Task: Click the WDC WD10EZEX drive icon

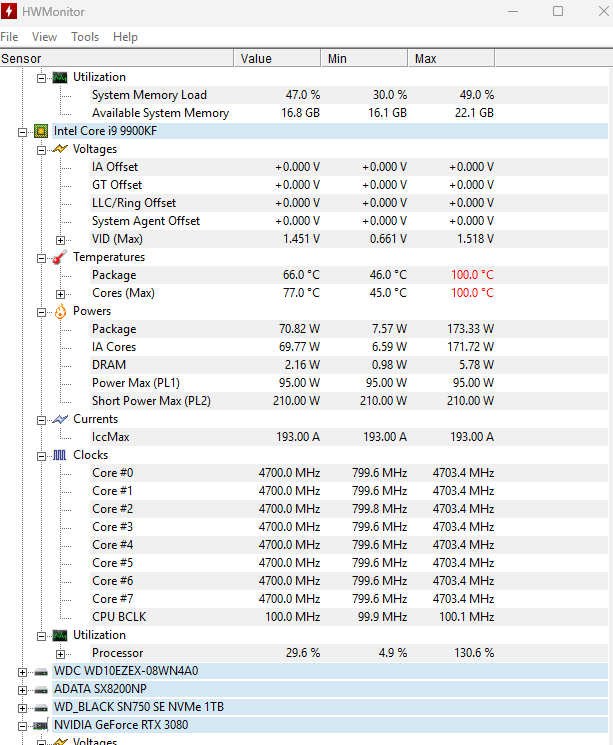Action: pos(41,672)
